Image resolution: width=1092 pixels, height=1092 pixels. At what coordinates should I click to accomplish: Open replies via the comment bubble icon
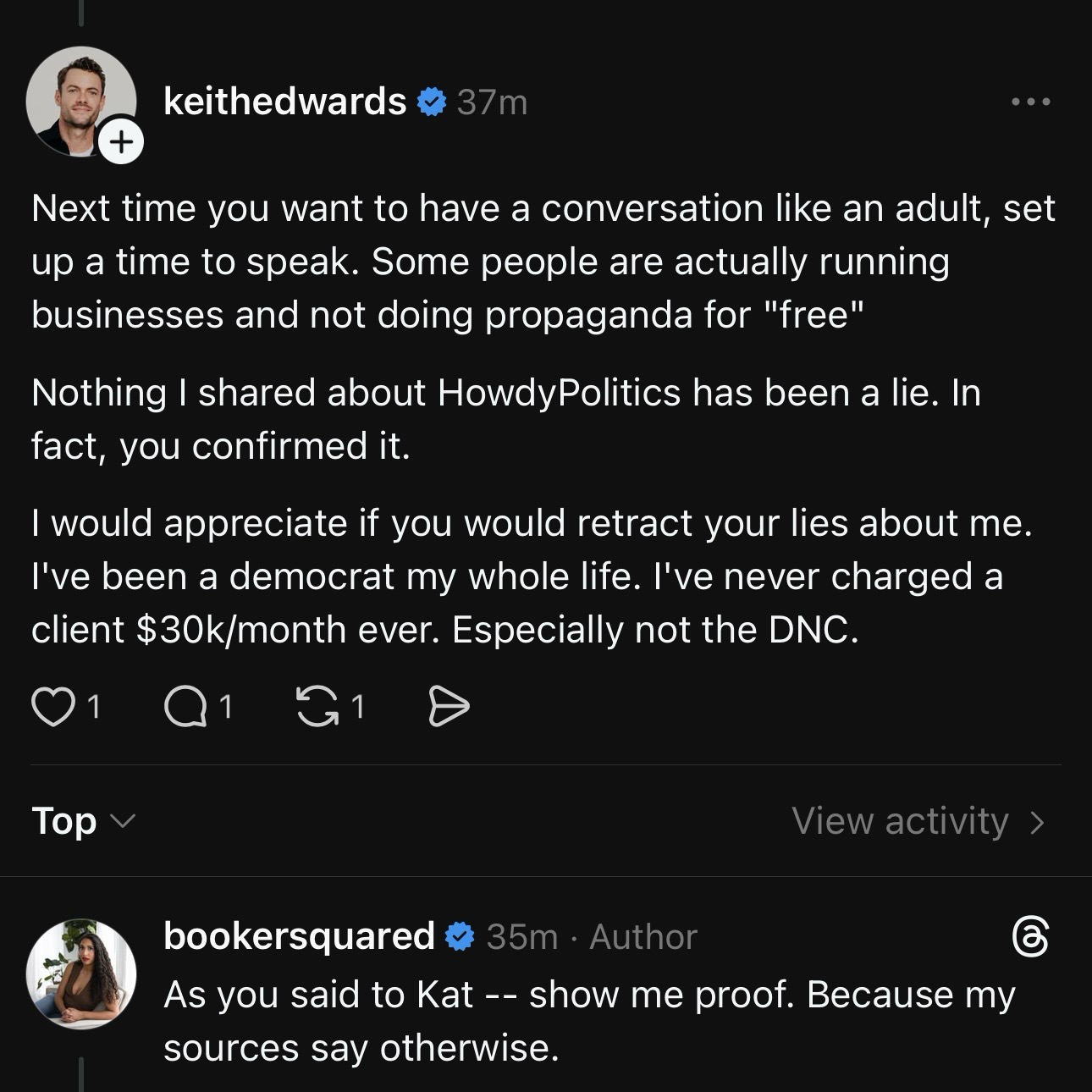pyautogui.click(x=185, y=708)
